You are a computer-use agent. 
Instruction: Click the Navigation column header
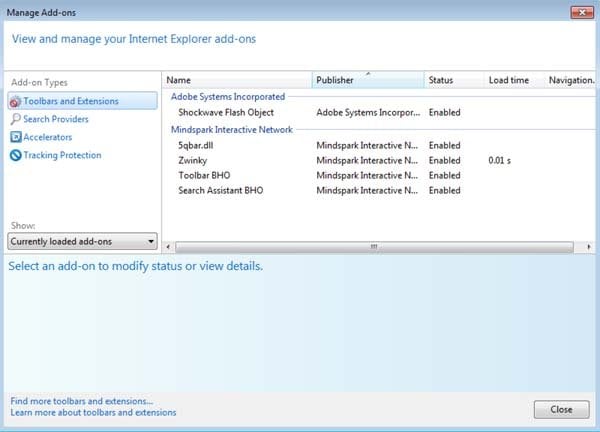pos(570,80)
